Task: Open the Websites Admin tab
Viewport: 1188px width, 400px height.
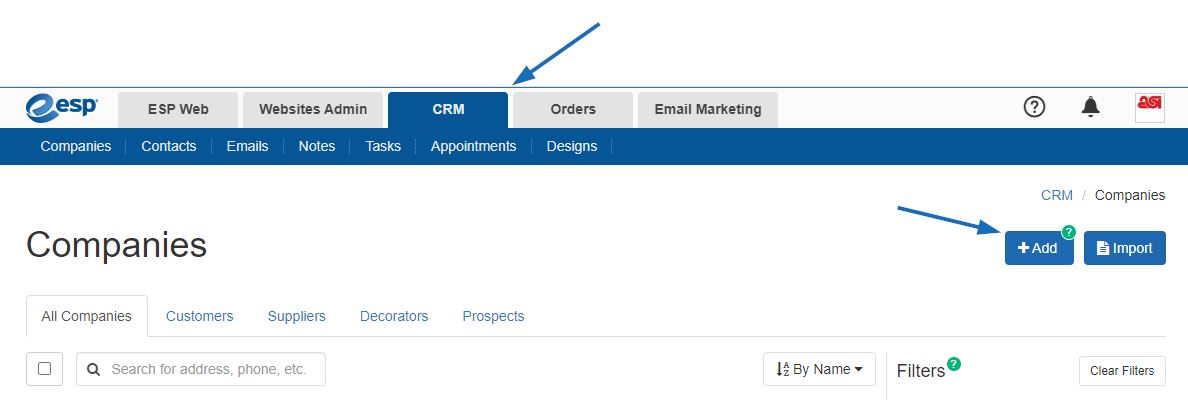Action: pyautogui.click(x=313, y=110)
